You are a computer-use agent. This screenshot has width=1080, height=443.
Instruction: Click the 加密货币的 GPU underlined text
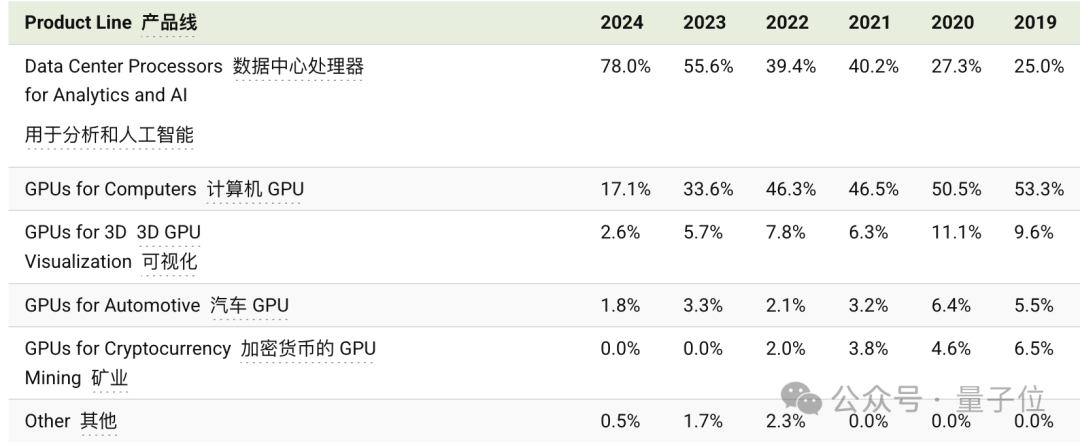[308, 349]
